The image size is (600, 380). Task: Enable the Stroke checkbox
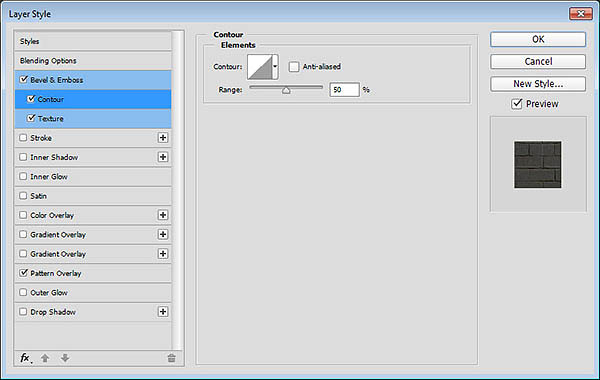coord(23,137)
